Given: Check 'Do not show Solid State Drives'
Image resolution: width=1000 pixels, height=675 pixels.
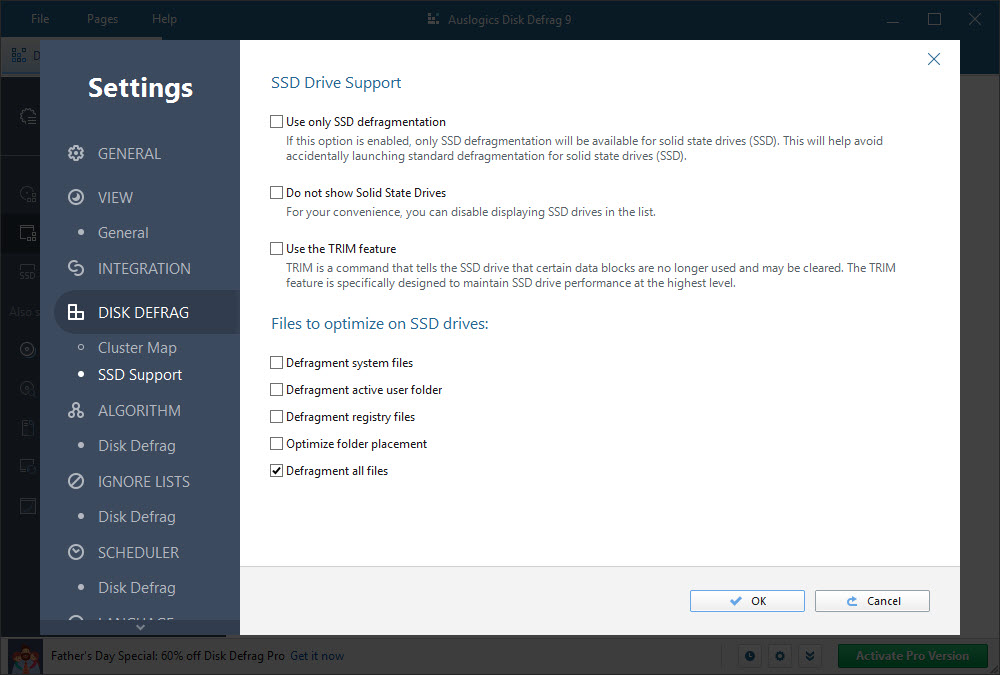Looking at the screenshot, I should [x=276, y=192].
